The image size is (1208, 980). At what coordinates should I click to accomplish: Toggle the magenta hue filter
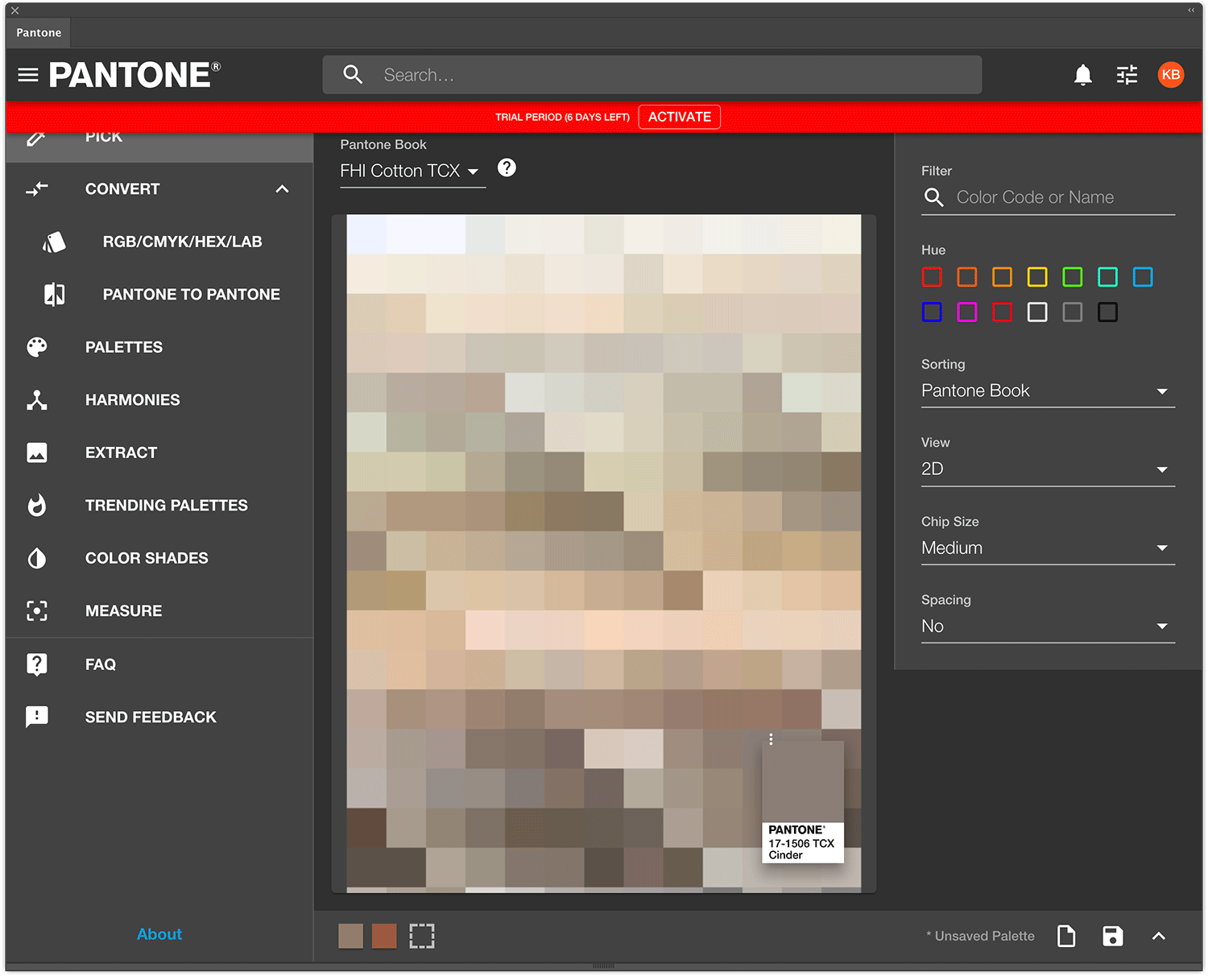tap(967, 312)
